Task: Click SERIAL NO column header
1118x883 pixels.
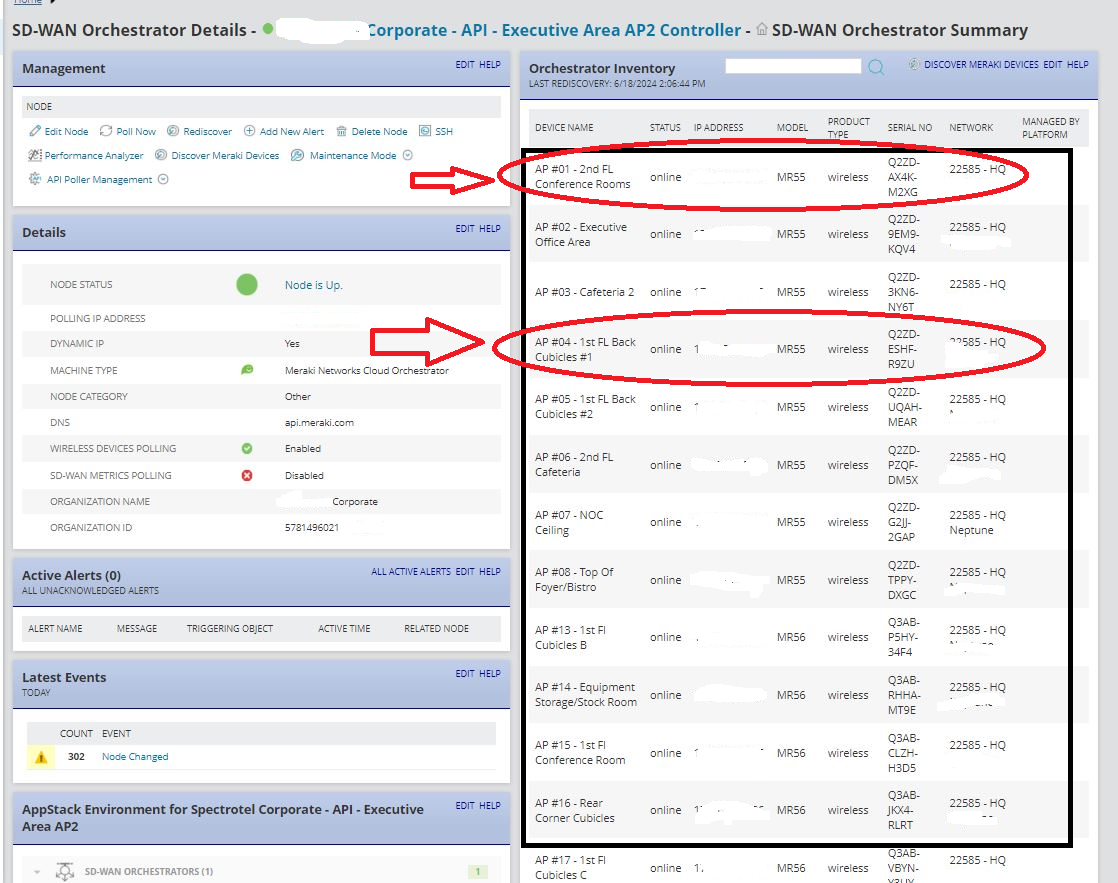Action: point(909,128)
